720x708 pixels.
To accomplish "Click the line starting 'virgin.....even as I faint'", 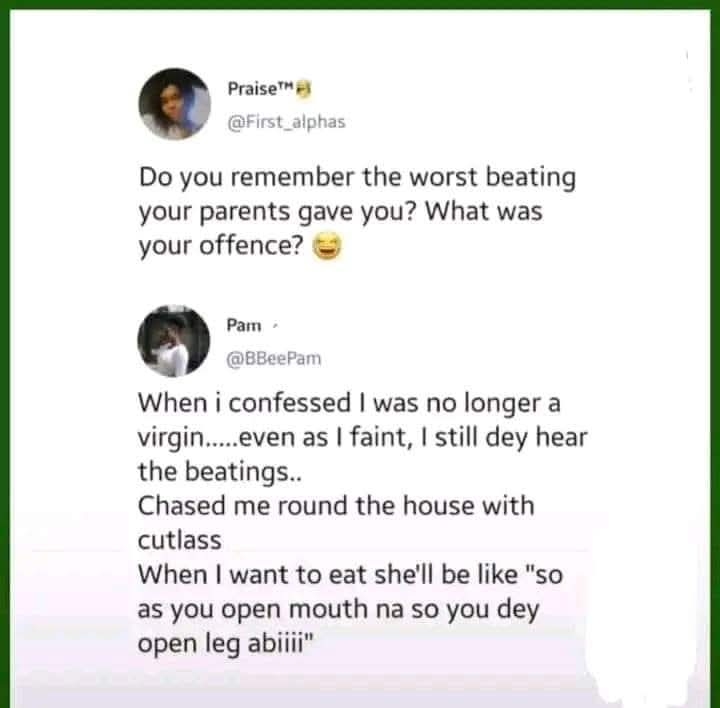I will click(362, 438).
